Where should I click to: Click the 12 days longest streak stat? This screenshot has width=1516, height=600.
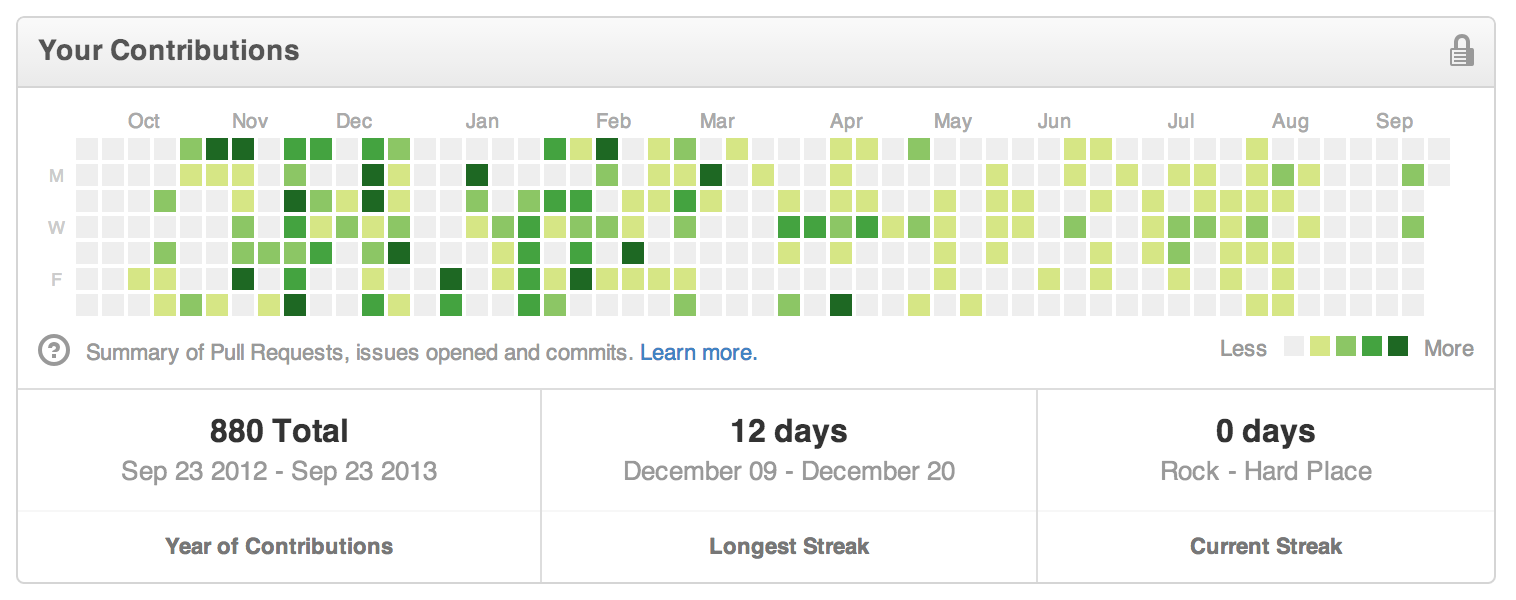[x=789, y=431]
